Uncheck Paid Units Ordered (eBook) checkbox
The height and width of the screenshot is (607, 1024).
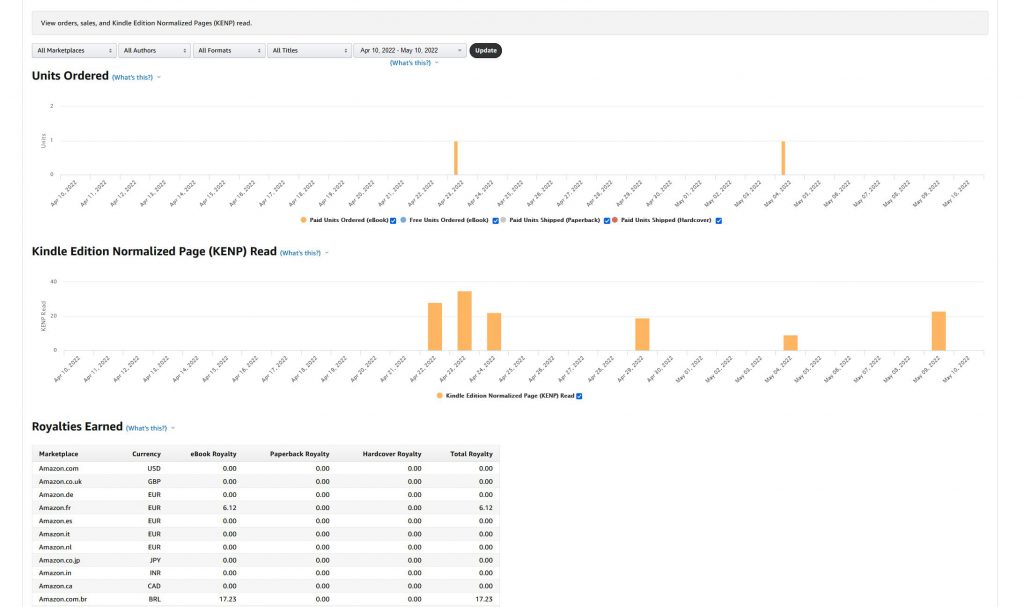tap(393, 220)
